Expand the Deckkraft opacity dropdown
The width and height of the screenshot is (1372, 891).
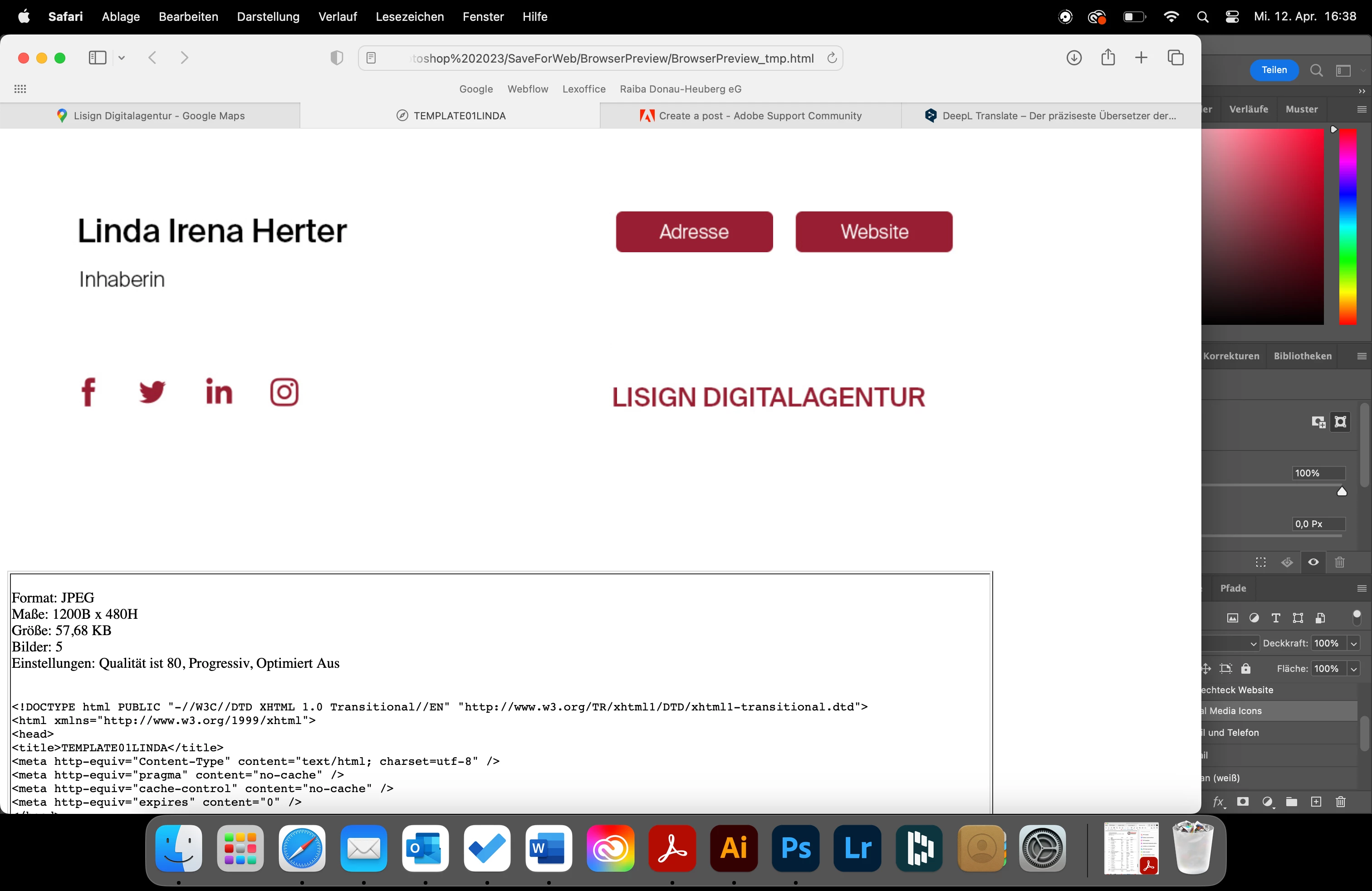coord(1353,643)
